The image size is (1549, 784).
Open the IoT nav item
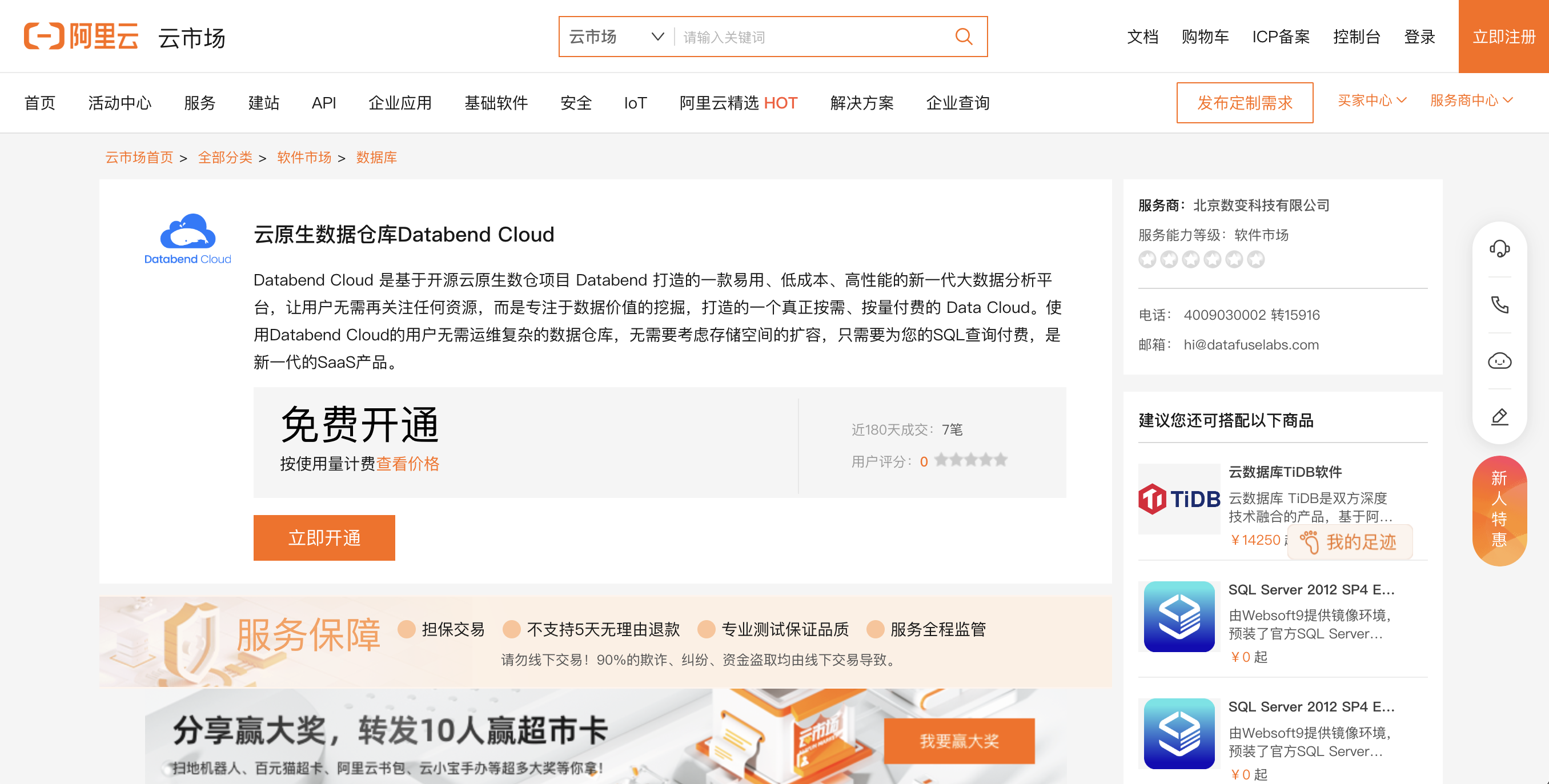635,103
